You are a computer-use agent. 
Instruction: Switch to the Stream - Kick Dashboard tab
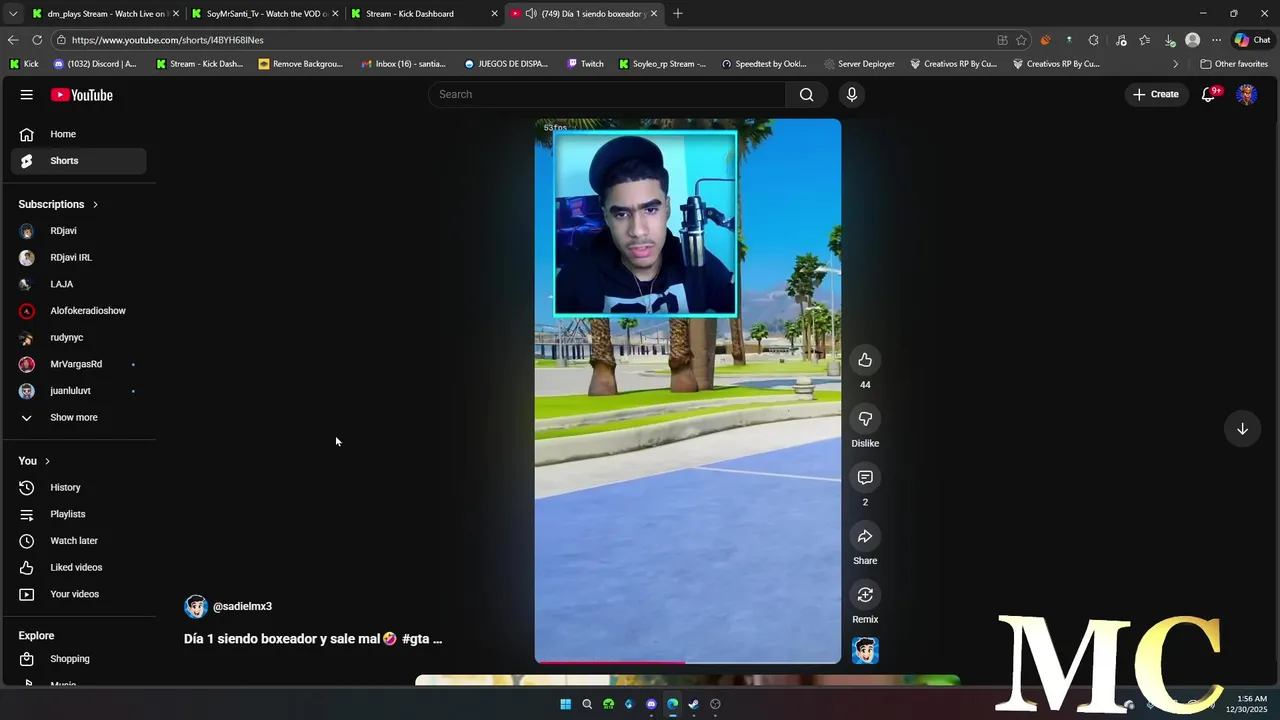click(423, 13)
